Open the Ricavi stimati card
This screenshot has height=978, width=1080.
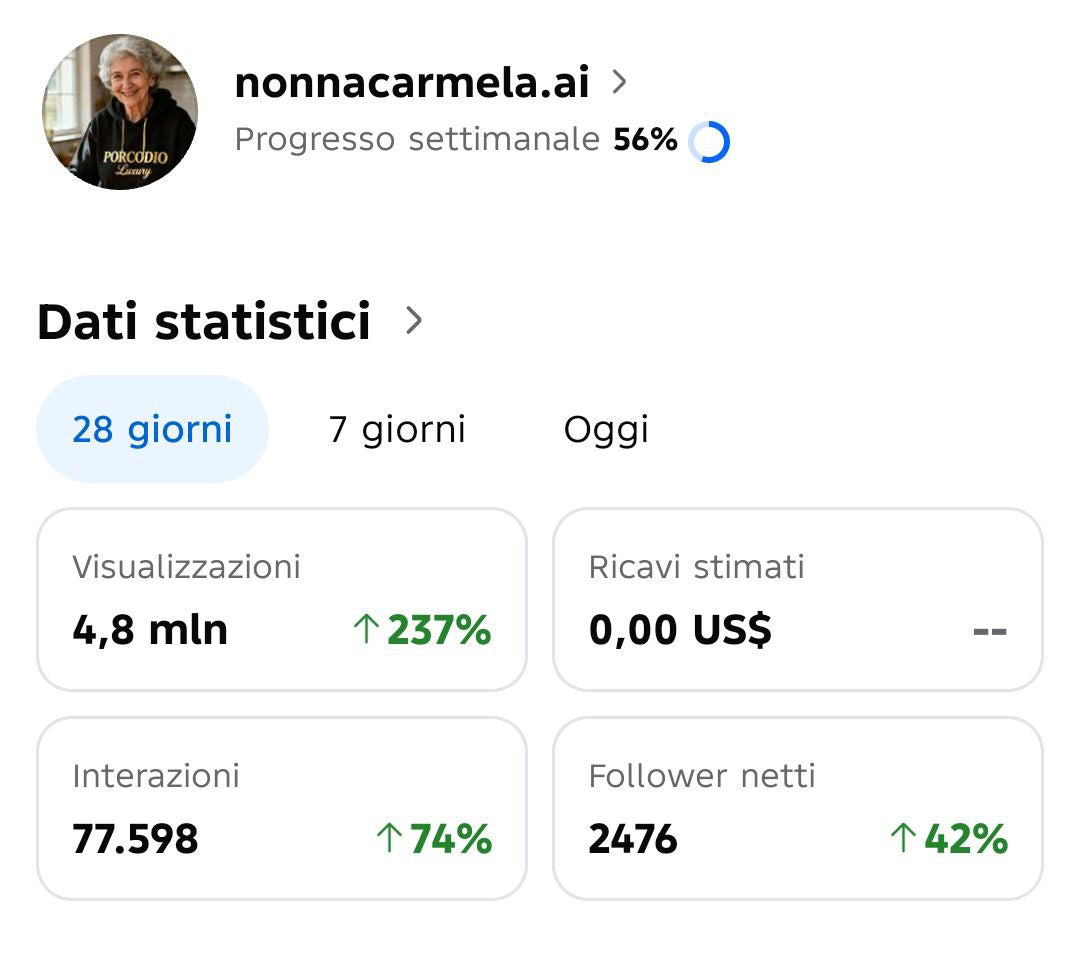[x=797, y=599]
